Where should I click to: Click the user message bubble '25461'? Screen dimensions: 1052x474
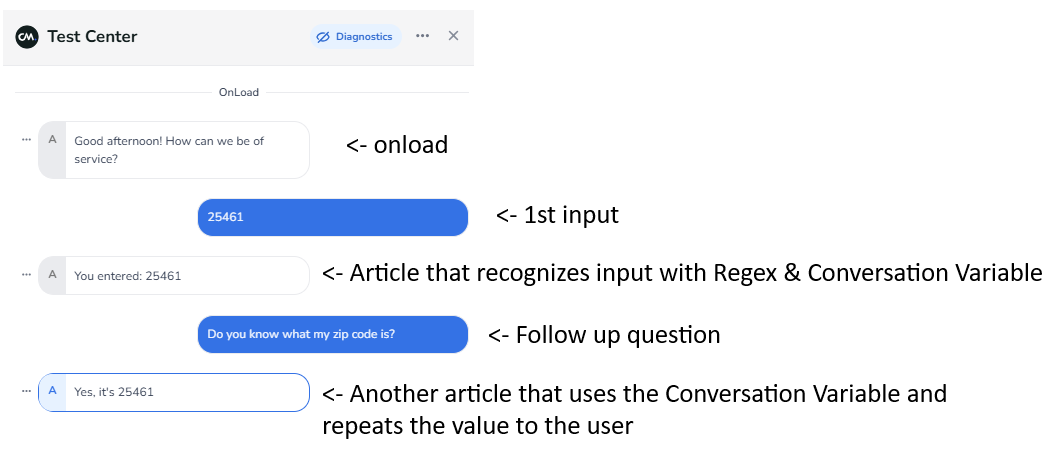point(332,217)
